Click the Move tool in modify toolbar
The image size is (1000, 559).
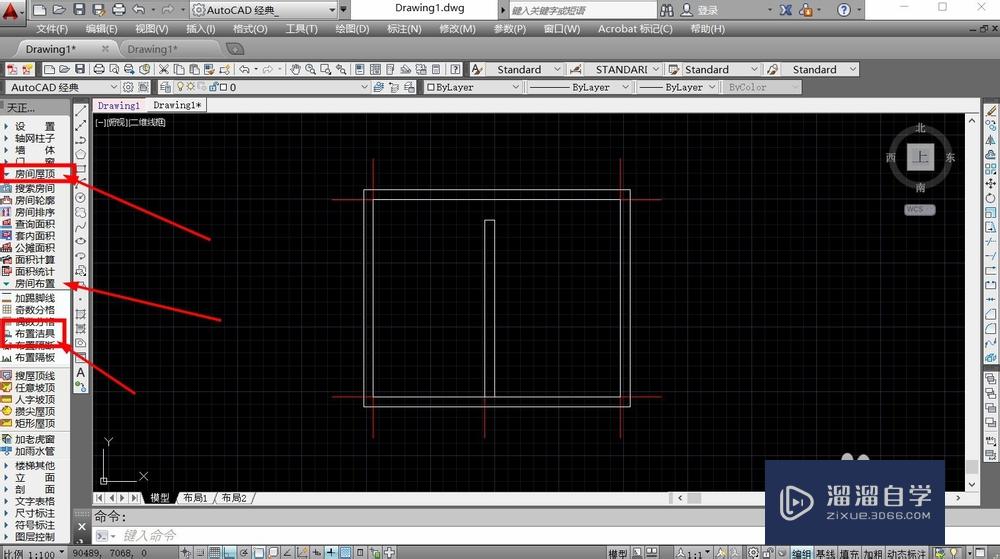coord(990,183)
